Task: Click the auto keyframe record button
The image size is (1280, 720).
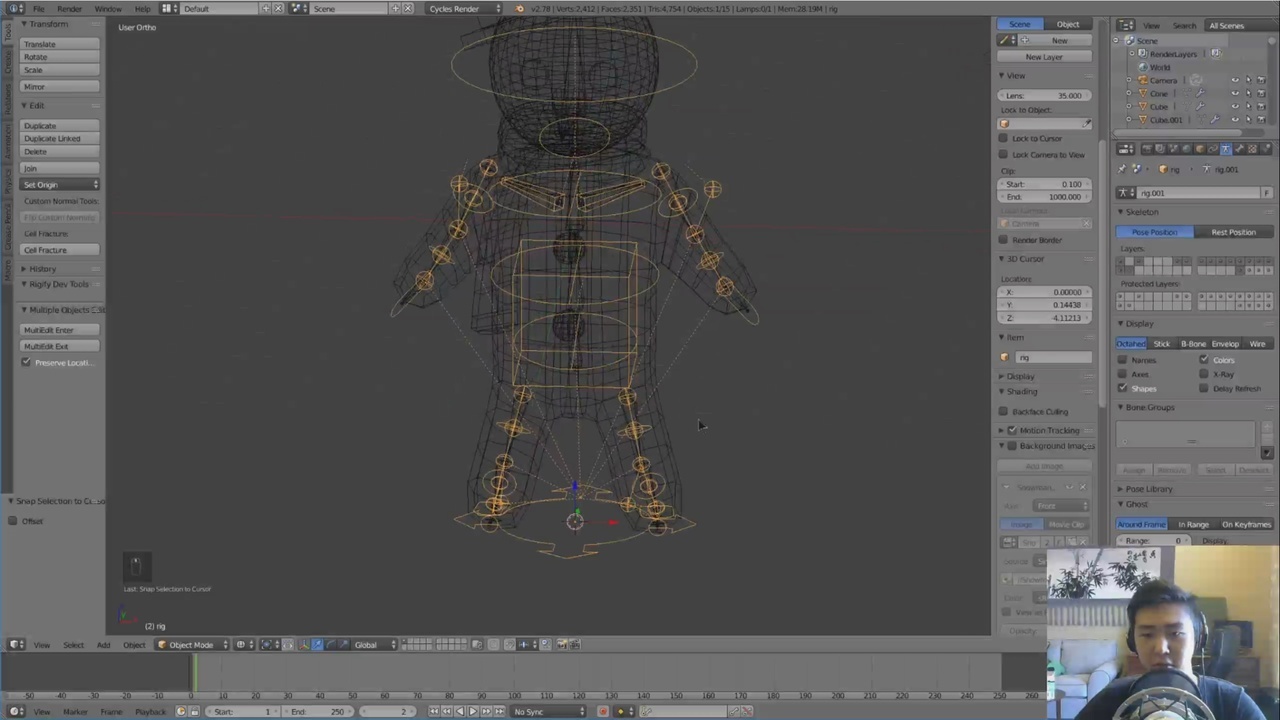Action: point(603,711)
